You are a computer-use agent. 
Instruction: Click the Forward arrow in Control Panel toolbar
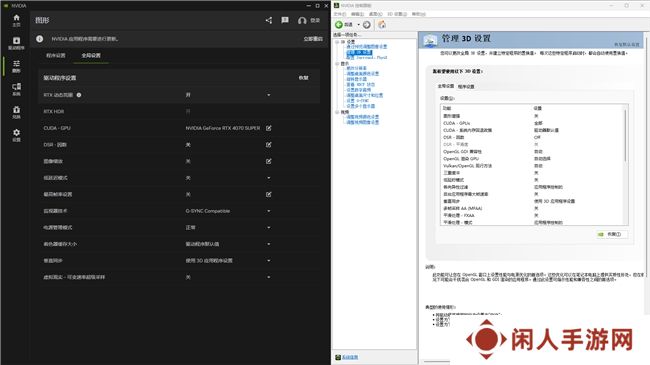366,25
